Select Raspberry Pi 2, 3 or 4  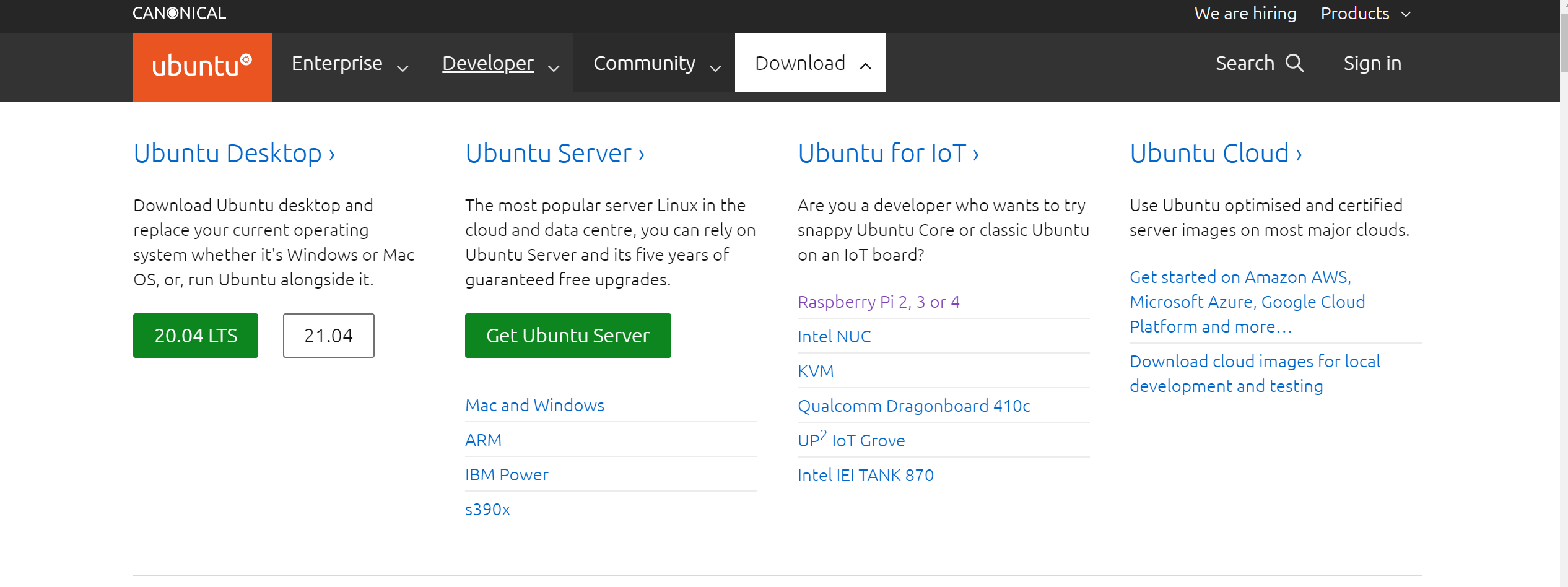coord(878,302)
